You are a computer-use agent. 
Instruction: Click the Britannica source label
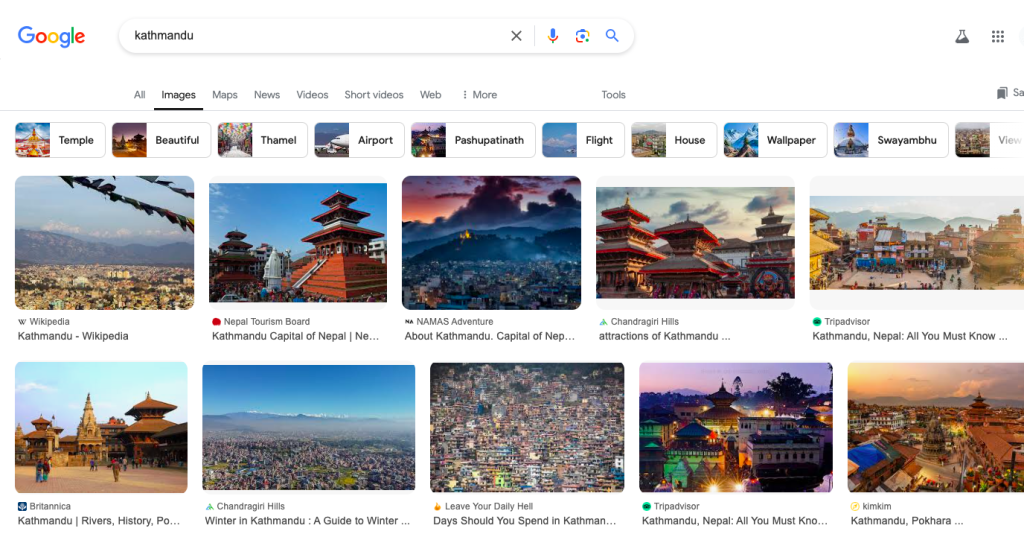[x=44, y=506]
